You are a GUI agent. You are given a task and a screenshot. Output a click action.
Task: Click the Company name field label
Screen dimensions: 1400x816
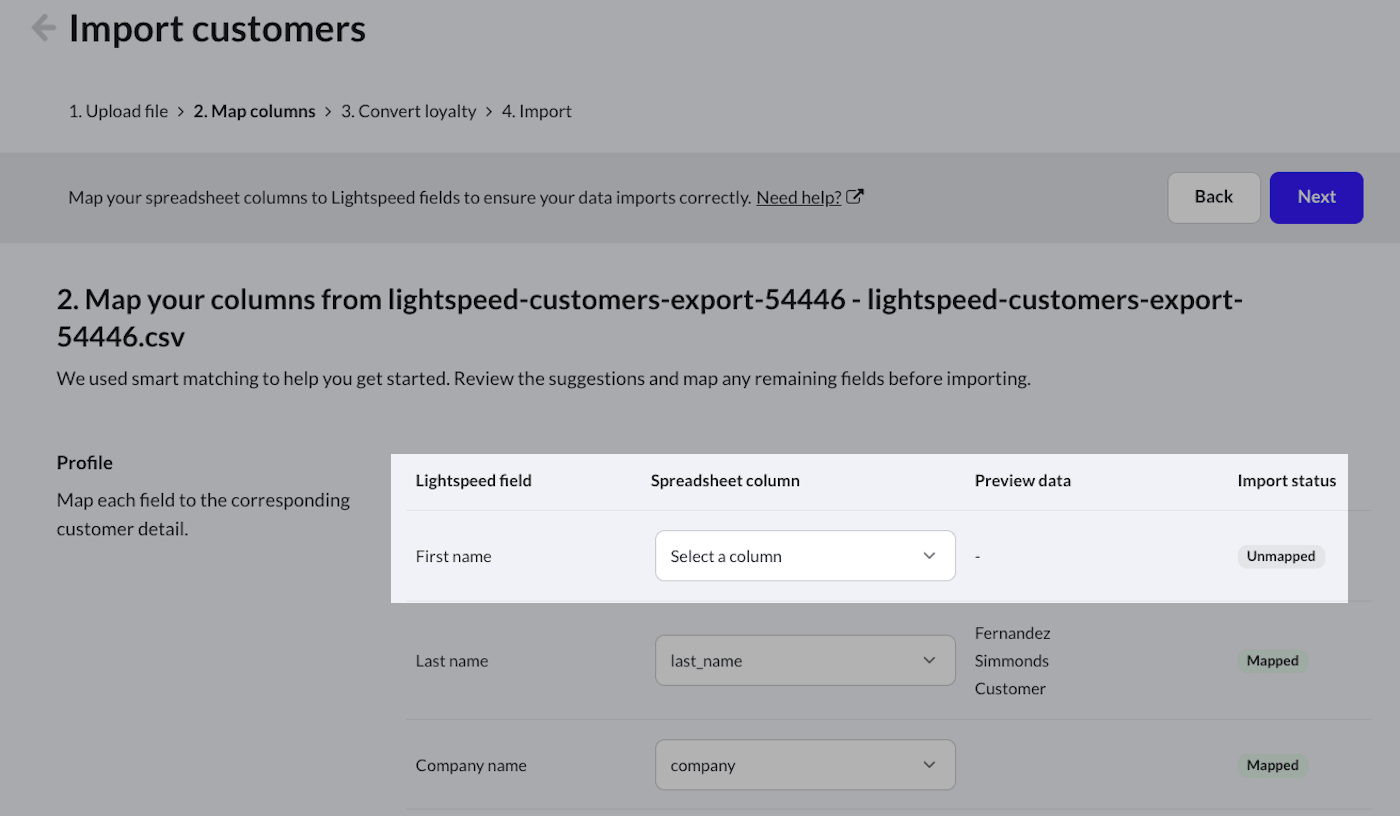(x=471, y=765)
